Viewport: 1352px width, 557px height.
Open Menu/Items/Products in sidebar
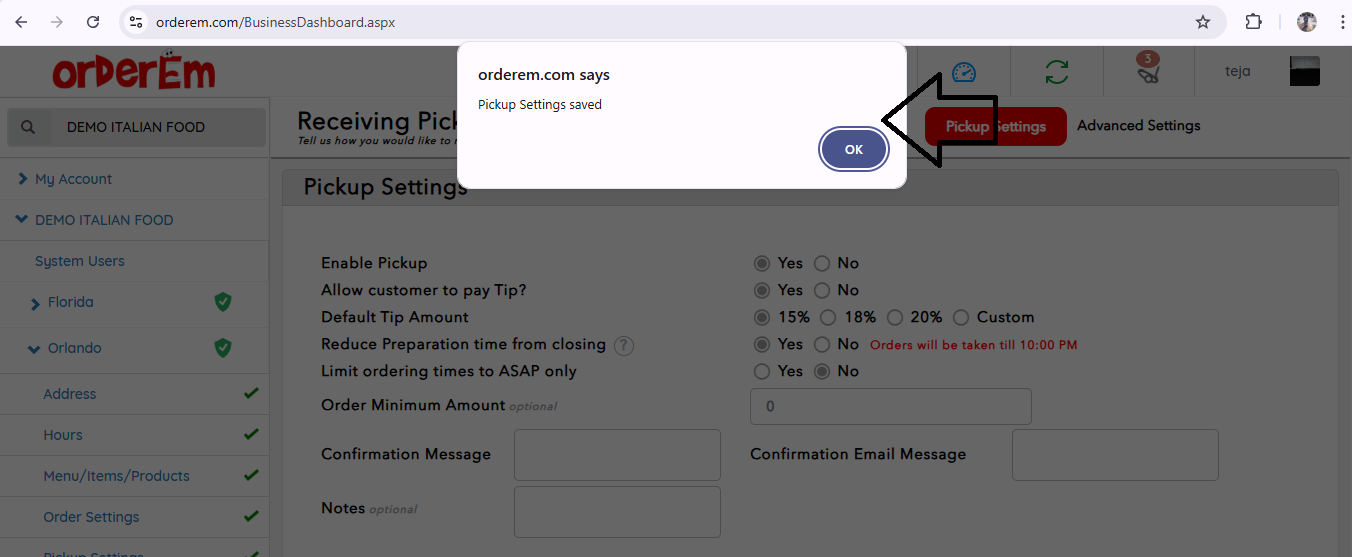pyautogui.click(x=116, y=476)
